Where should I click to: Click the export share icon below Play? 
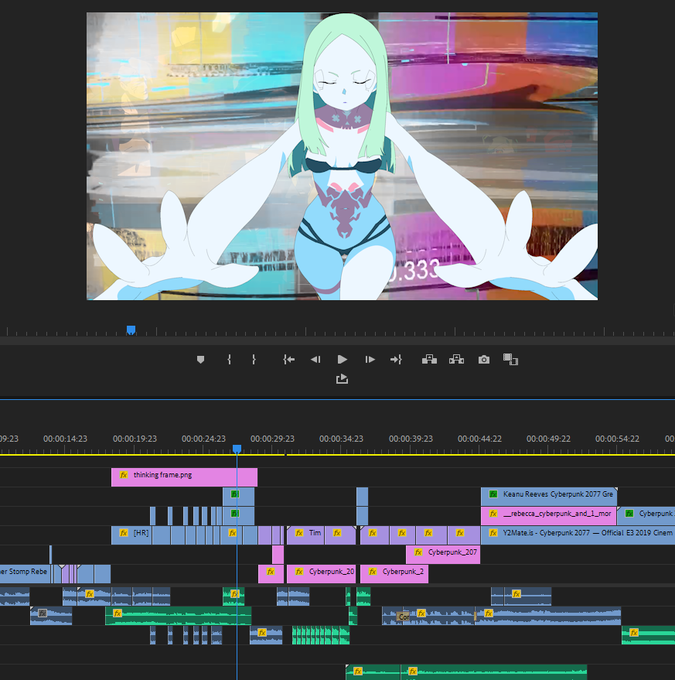[342, 379]
